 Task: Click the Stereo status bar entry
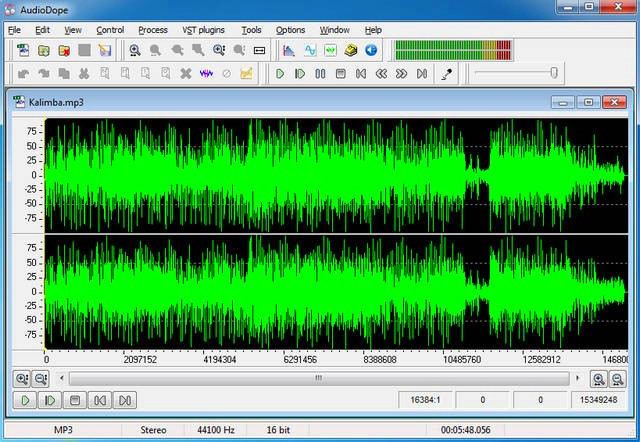(153, 430)
